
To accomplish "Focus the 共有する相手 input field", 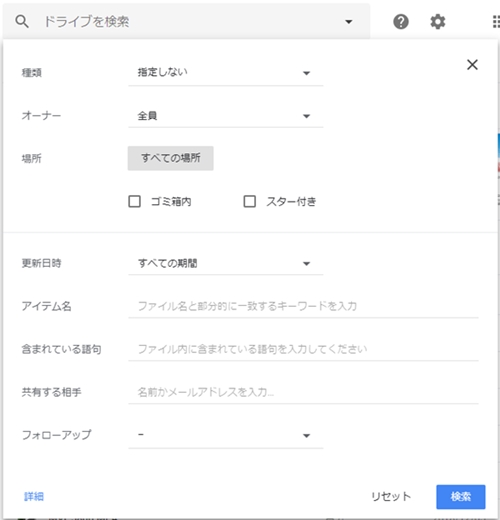I will click(x=303, y=392).
